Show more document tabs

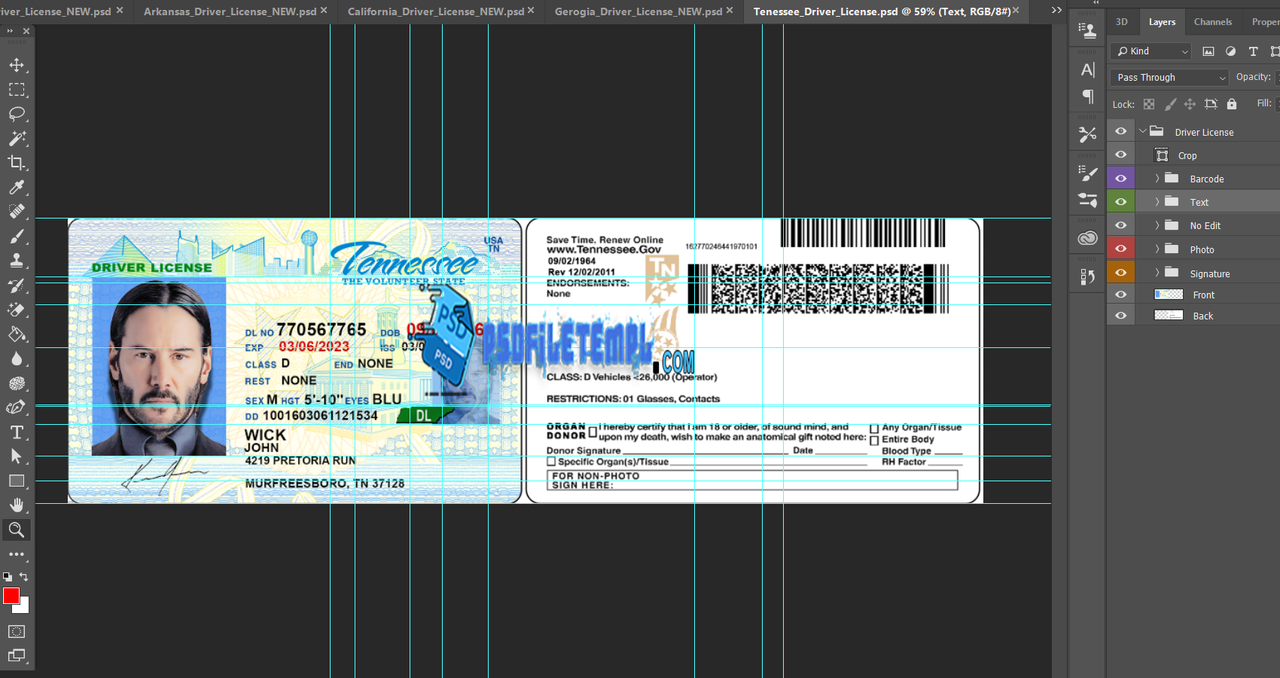pyautogui.click(x=1056, y=11)
